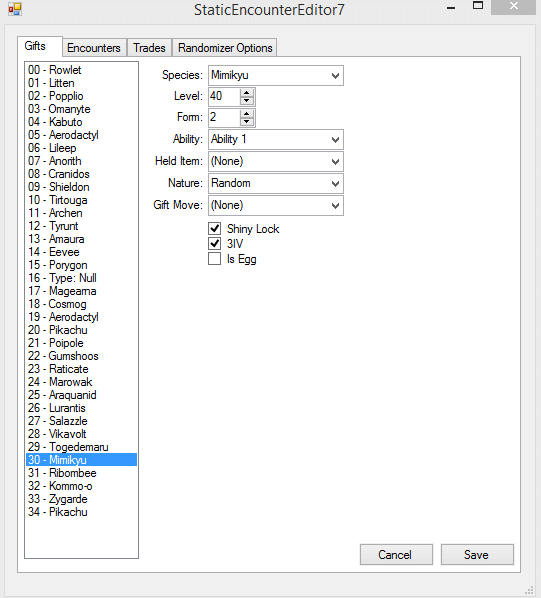Maximize the StaticEncounterEditor7 window

pos(478,6)
